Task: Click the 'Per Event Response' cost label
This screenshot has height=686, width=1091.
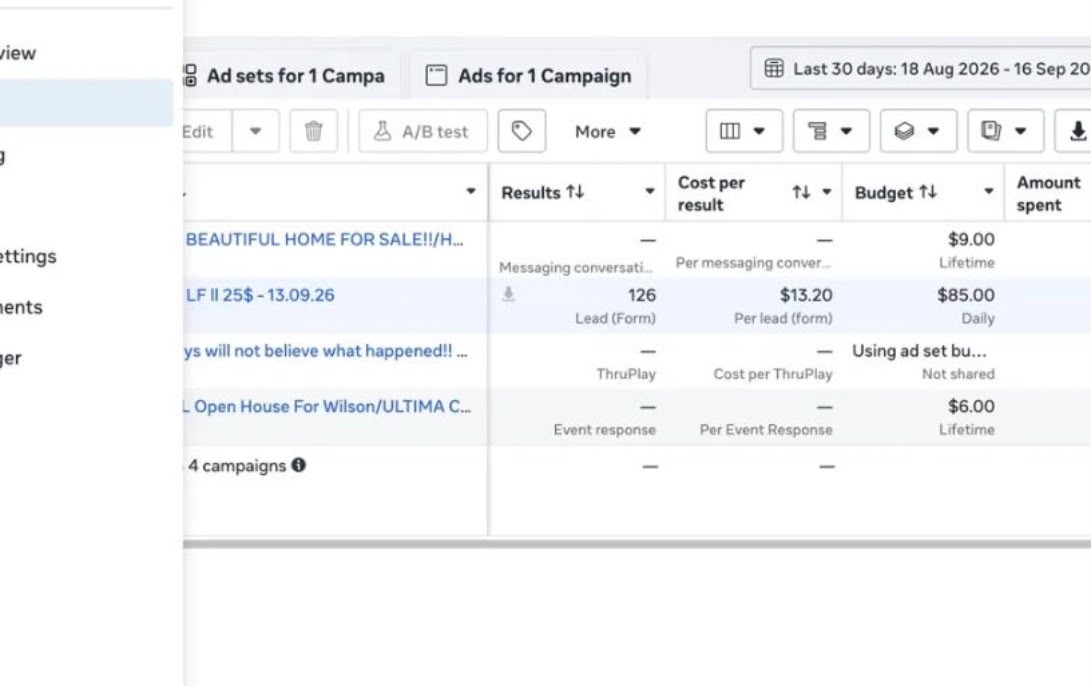Action: (766, 429)
